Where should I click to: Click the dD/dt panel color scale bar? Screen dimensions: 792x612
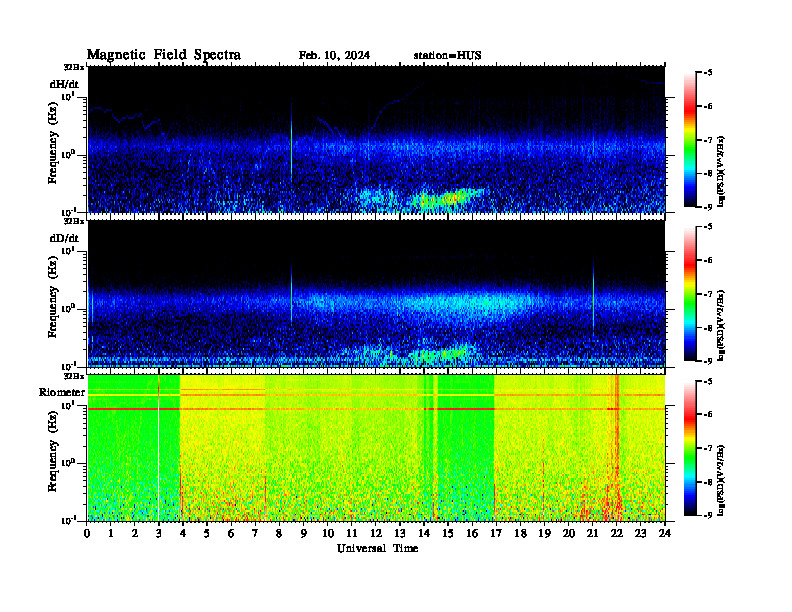pyautogui.click(x=690, y=294)
